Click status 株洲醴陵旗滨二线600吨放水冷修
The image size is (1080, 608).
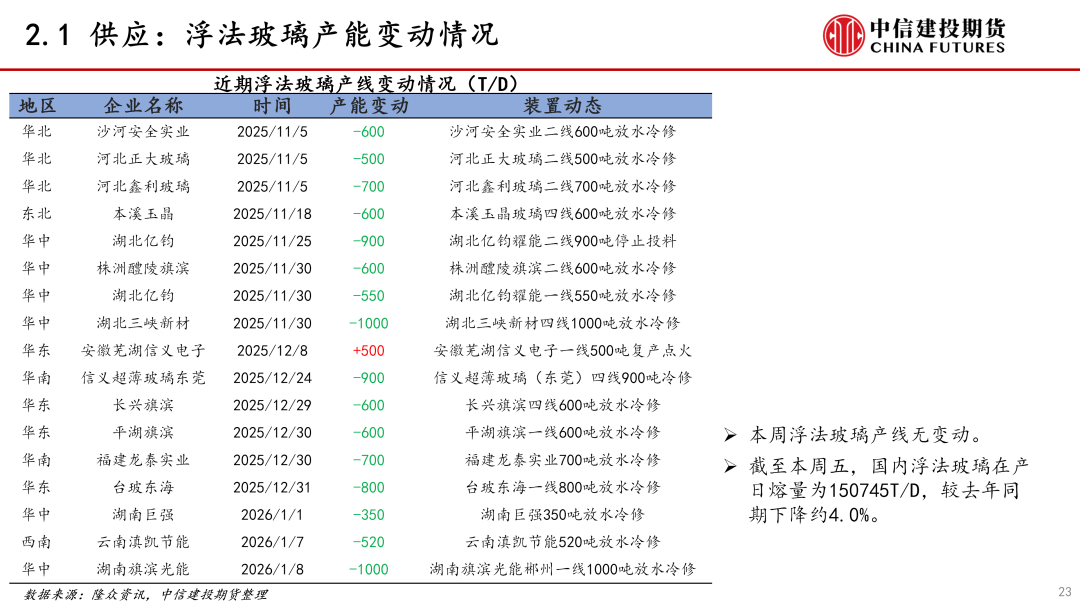pyautogui.click(x=563, y=269)
